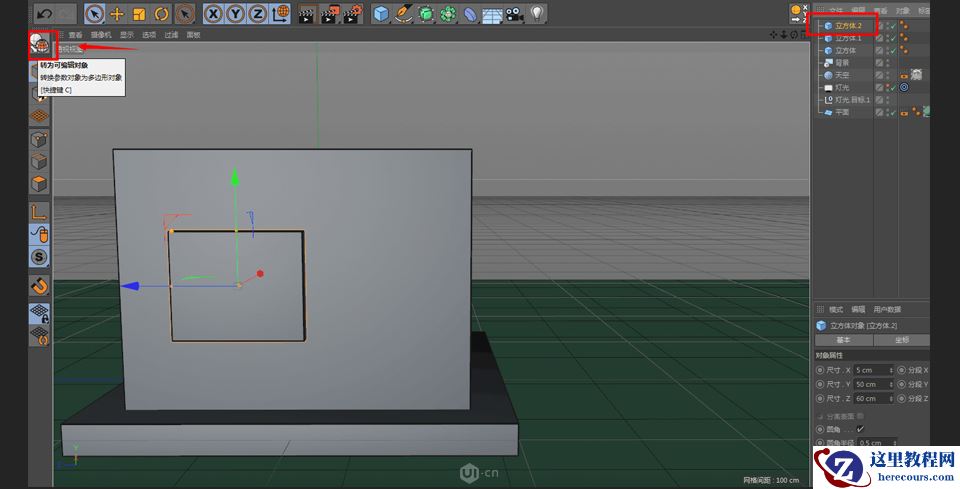Open the viewport 选项 menu
Image resolution: width=960 pixels, height=489 pixels.
coord(149,35)
